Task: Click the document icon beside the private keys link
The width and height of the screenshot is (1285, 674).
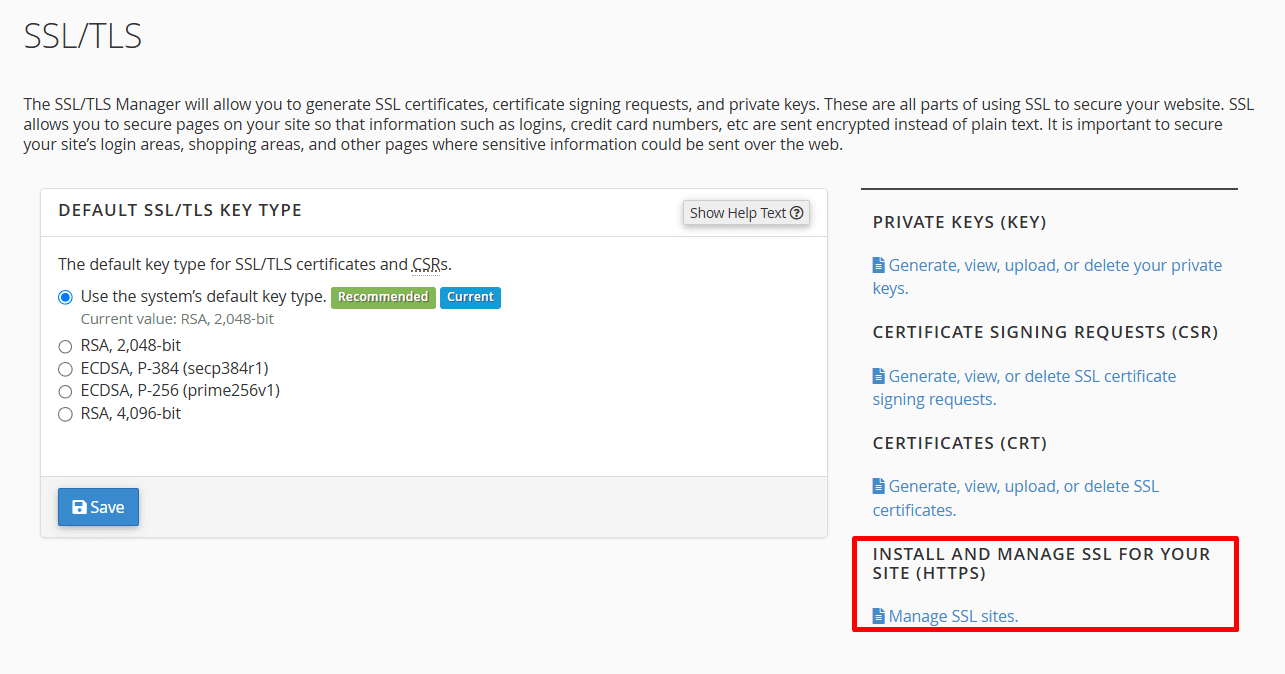Action: click(x=879, y=265)
